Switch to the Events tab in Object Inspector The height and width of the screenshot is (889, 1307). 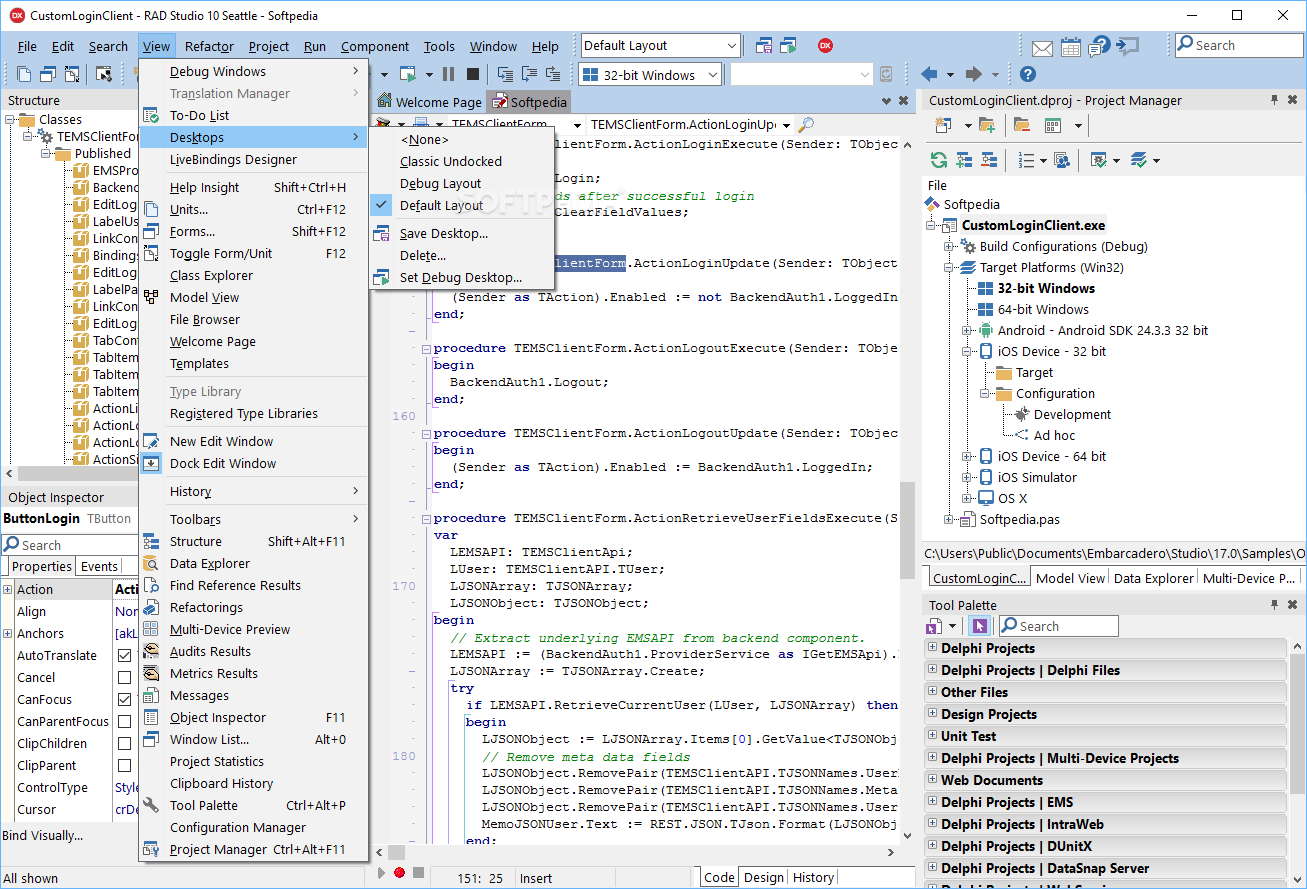click(99, 566)
